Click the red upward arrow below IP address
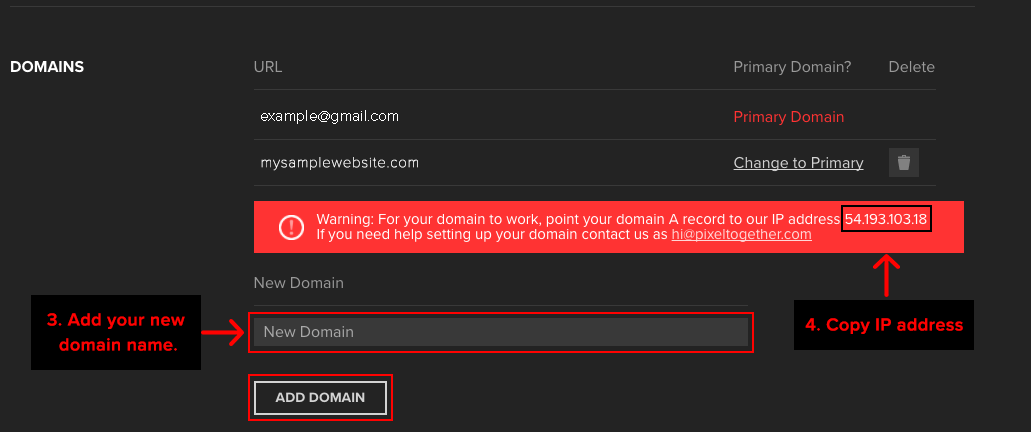The image size is (1031, 432). (887, 274)
